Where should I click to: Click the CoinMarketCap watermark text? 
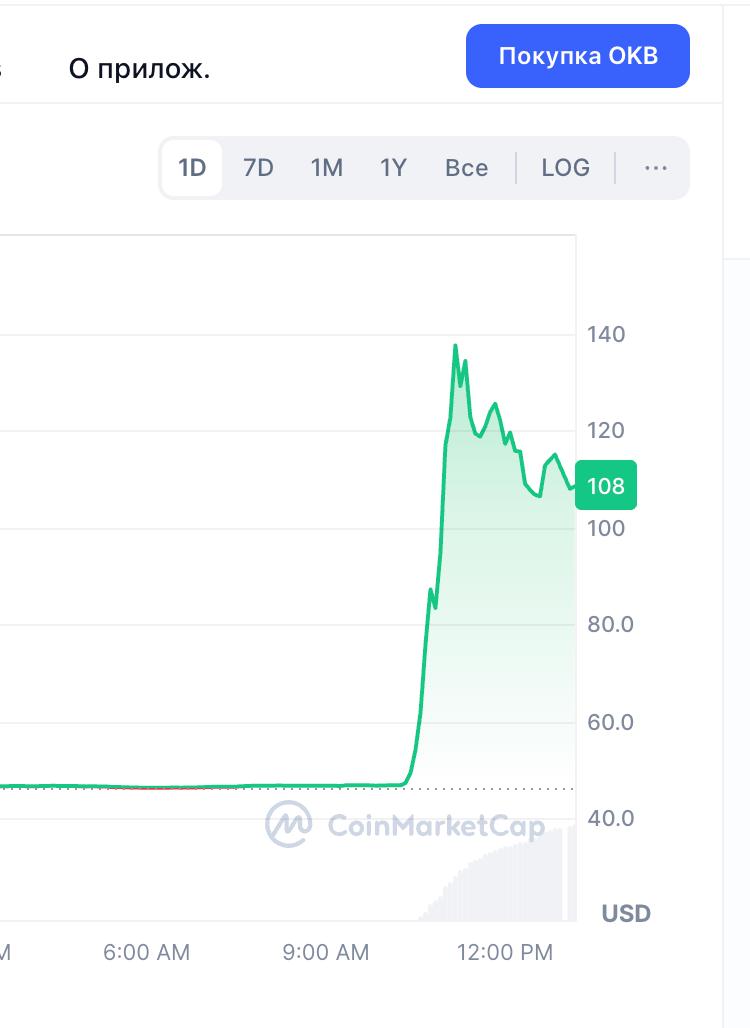436,826
